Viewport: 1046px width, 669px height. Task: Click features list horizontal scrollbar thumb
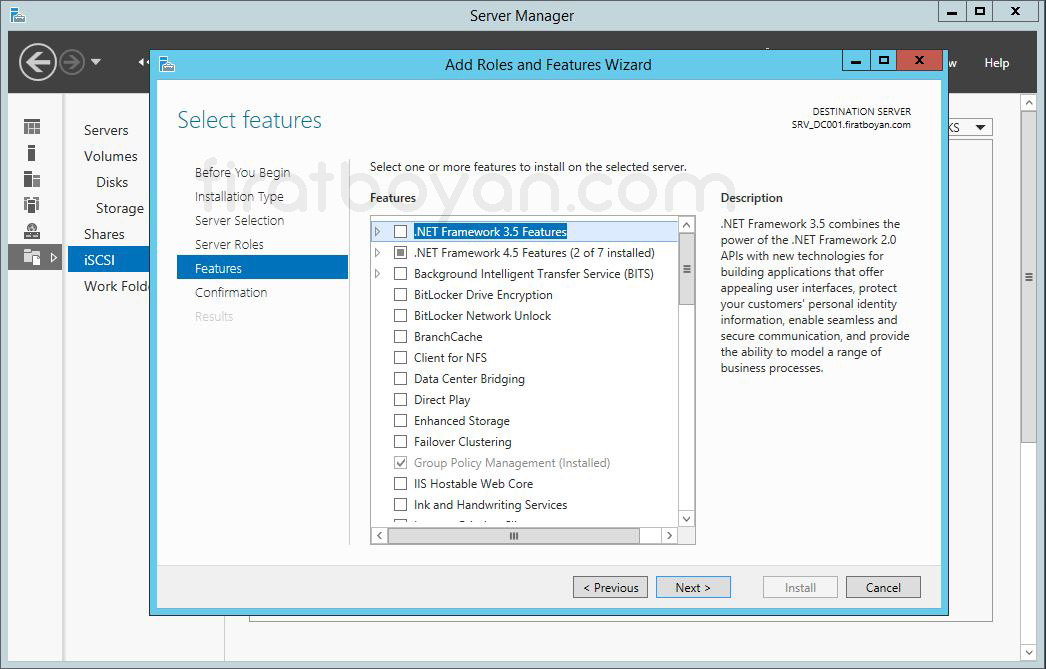pos(514,536)
